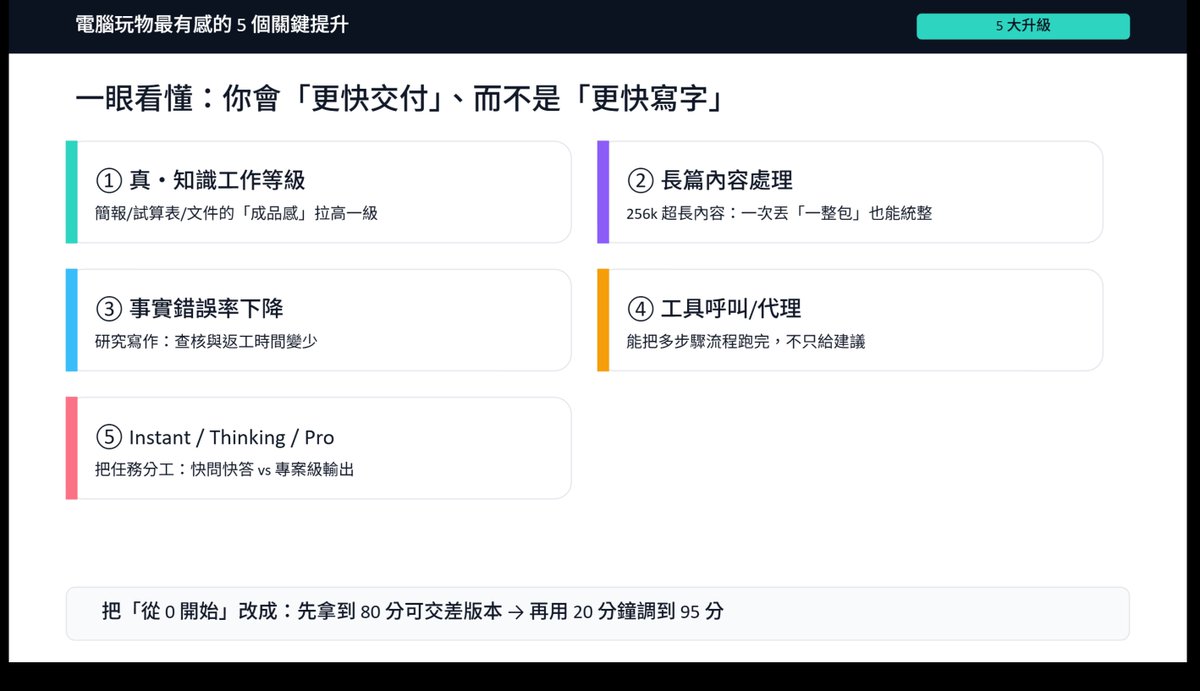Click the 5 大升級 teal badge
The image size is (1200, 691).
pos(1023,26)
